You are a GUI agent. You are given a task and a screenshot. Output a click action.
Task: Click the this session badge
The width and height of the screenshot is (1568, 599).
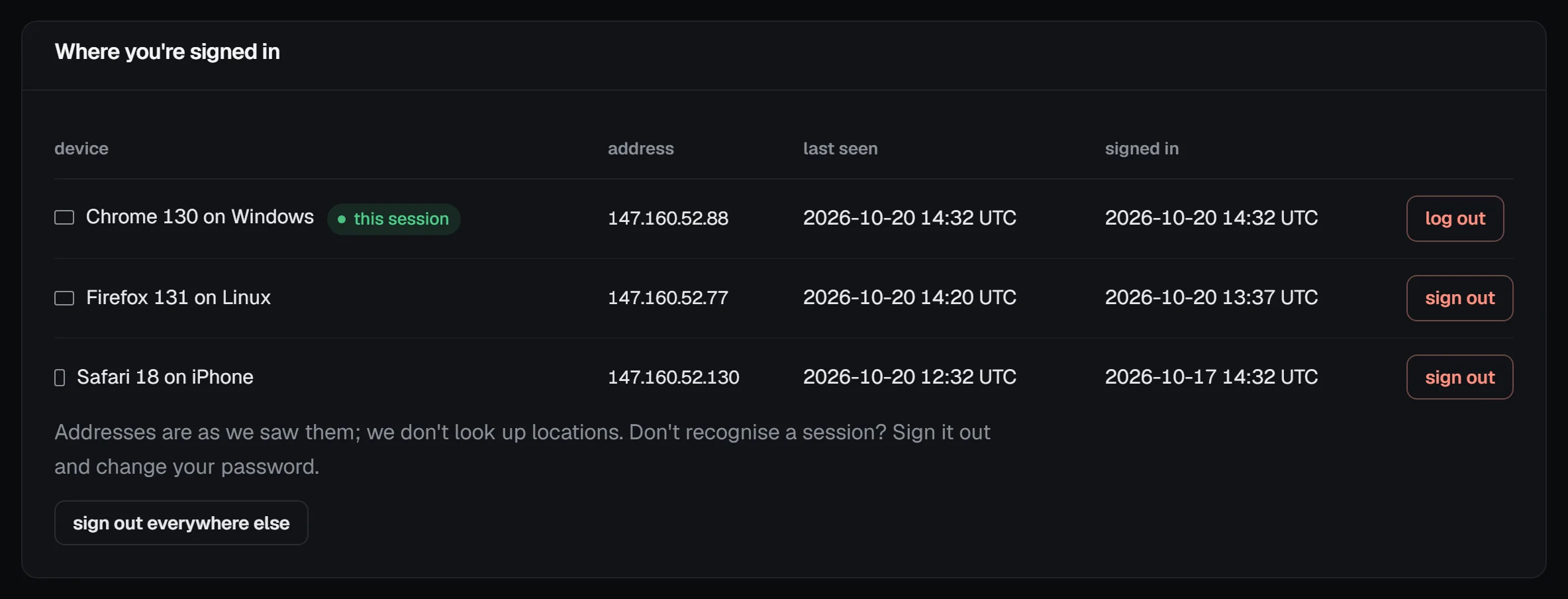[x=394, y=219]
